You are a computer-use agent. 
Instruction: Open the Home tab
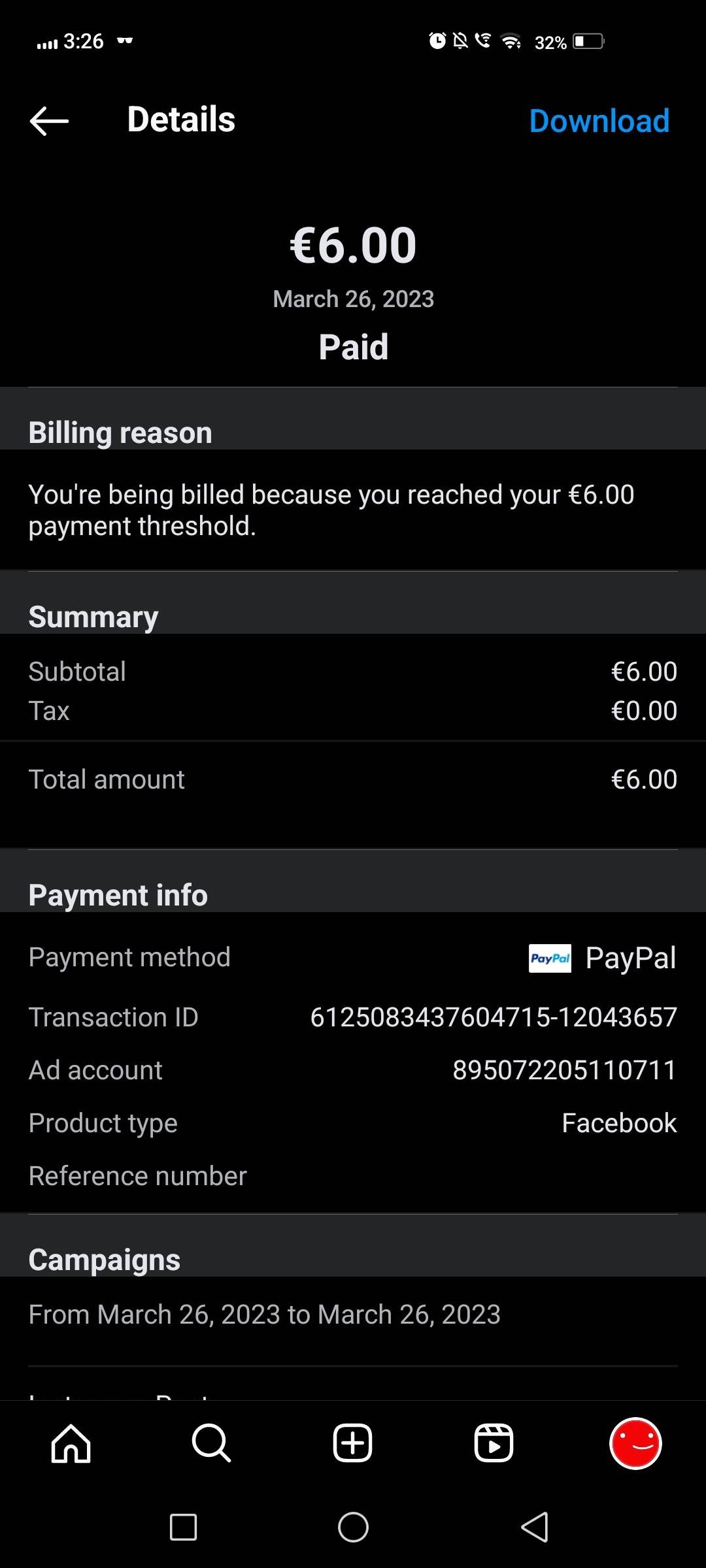click(x=71, y=1443)
